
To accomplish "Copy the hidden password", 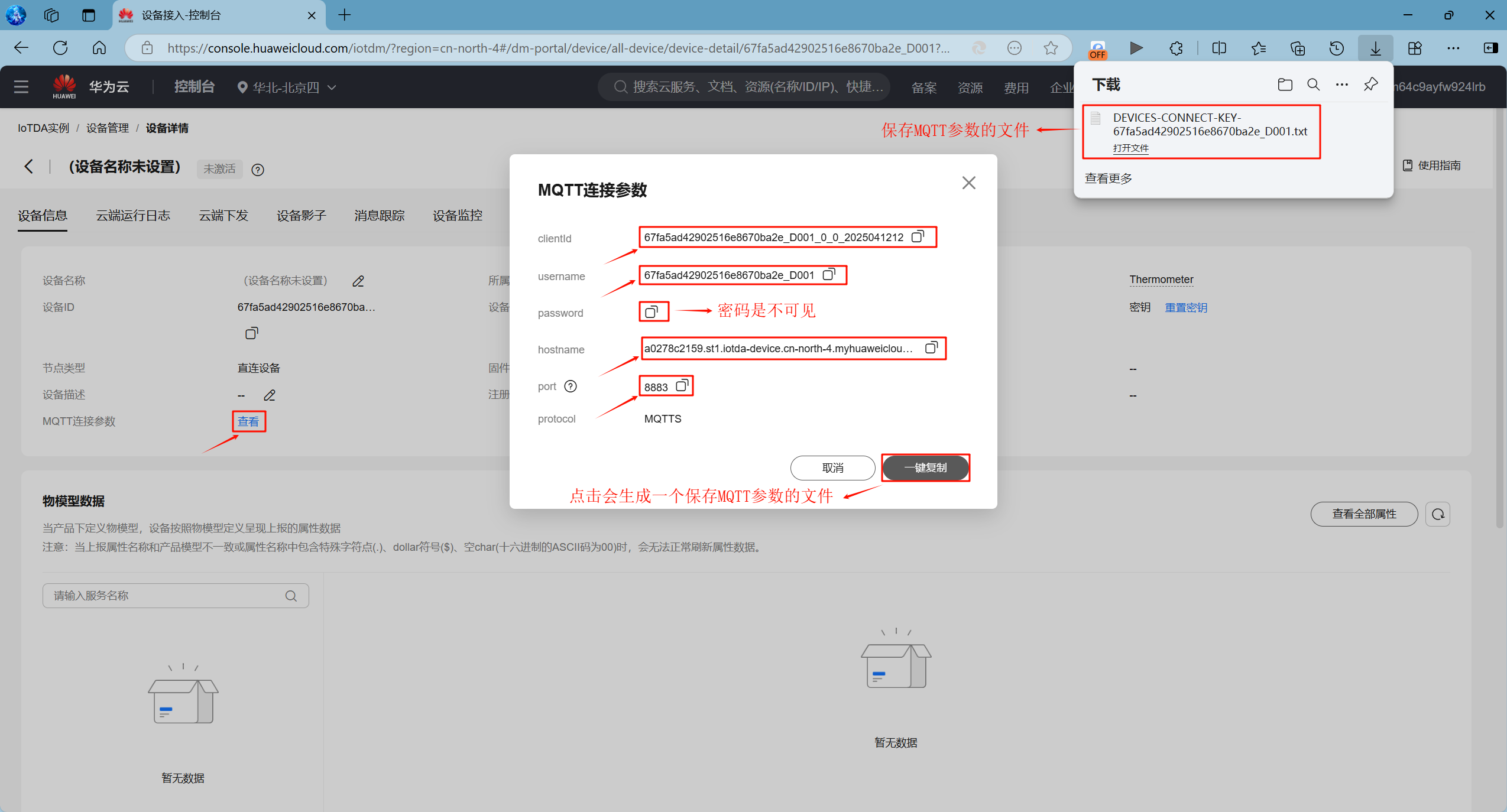I will pos(652,311).
